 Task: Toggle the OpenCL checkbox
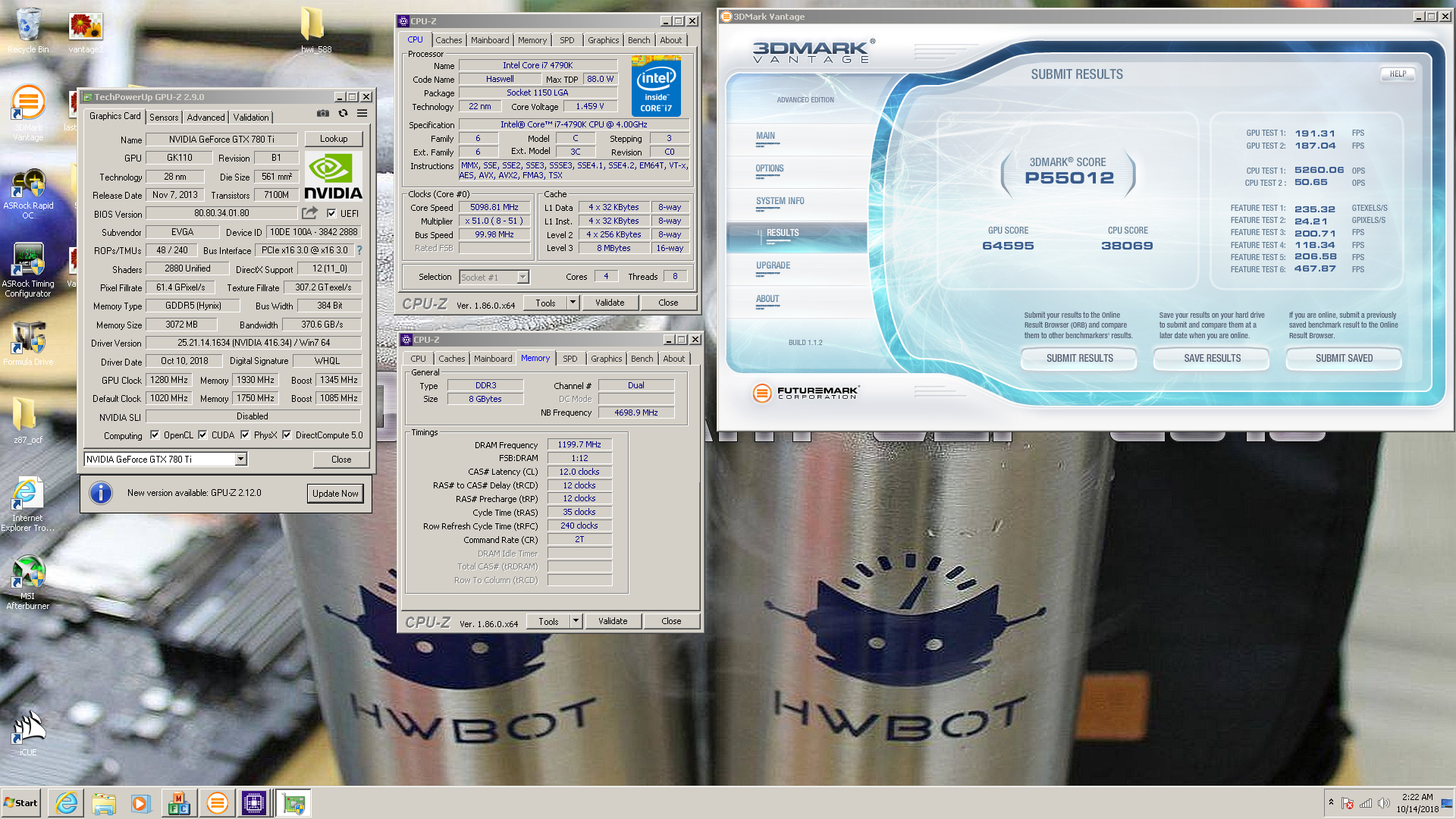(x=155, y=435)
